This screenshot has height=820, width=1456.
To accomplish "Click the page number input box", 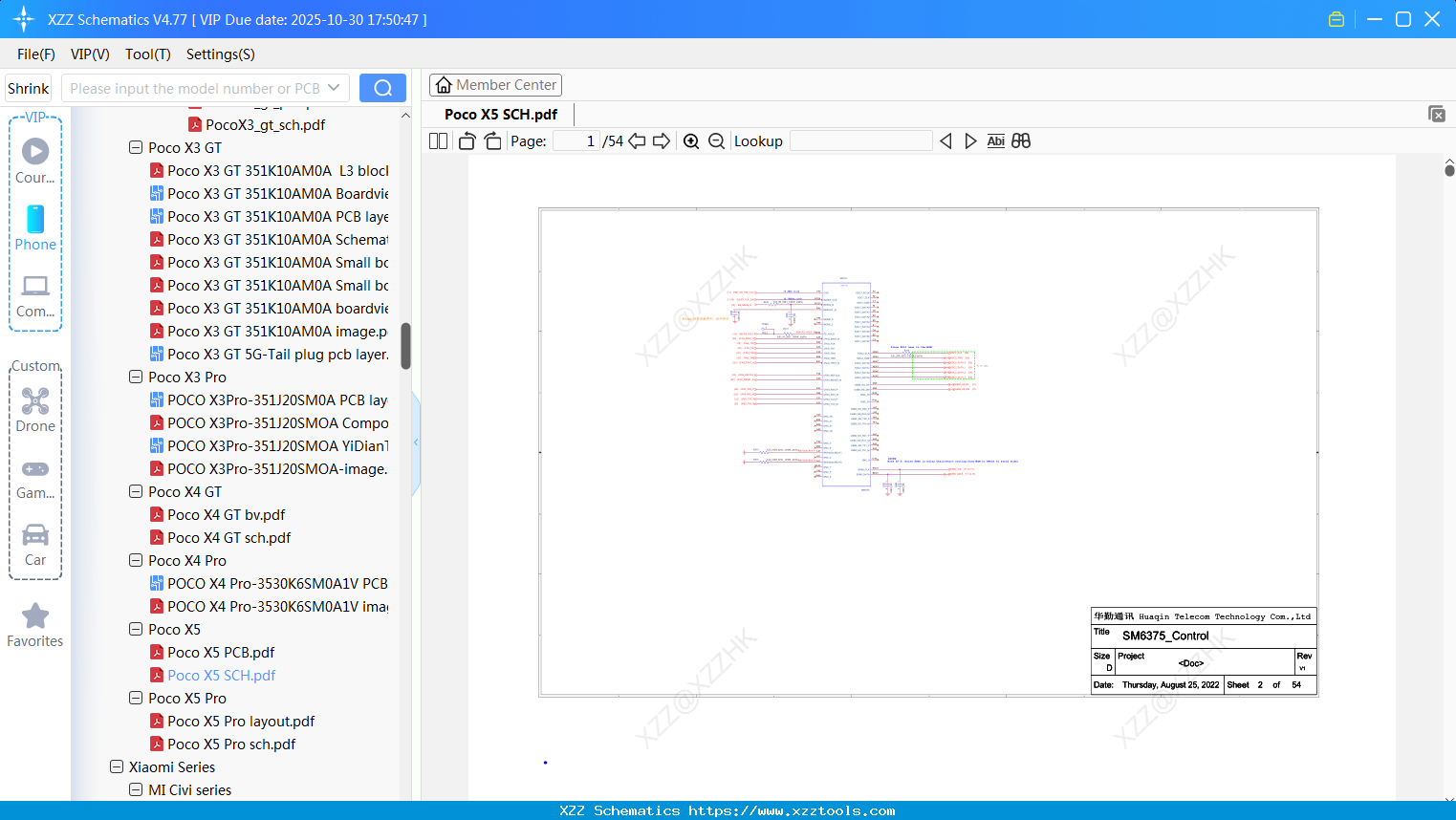I will [576, 141].
